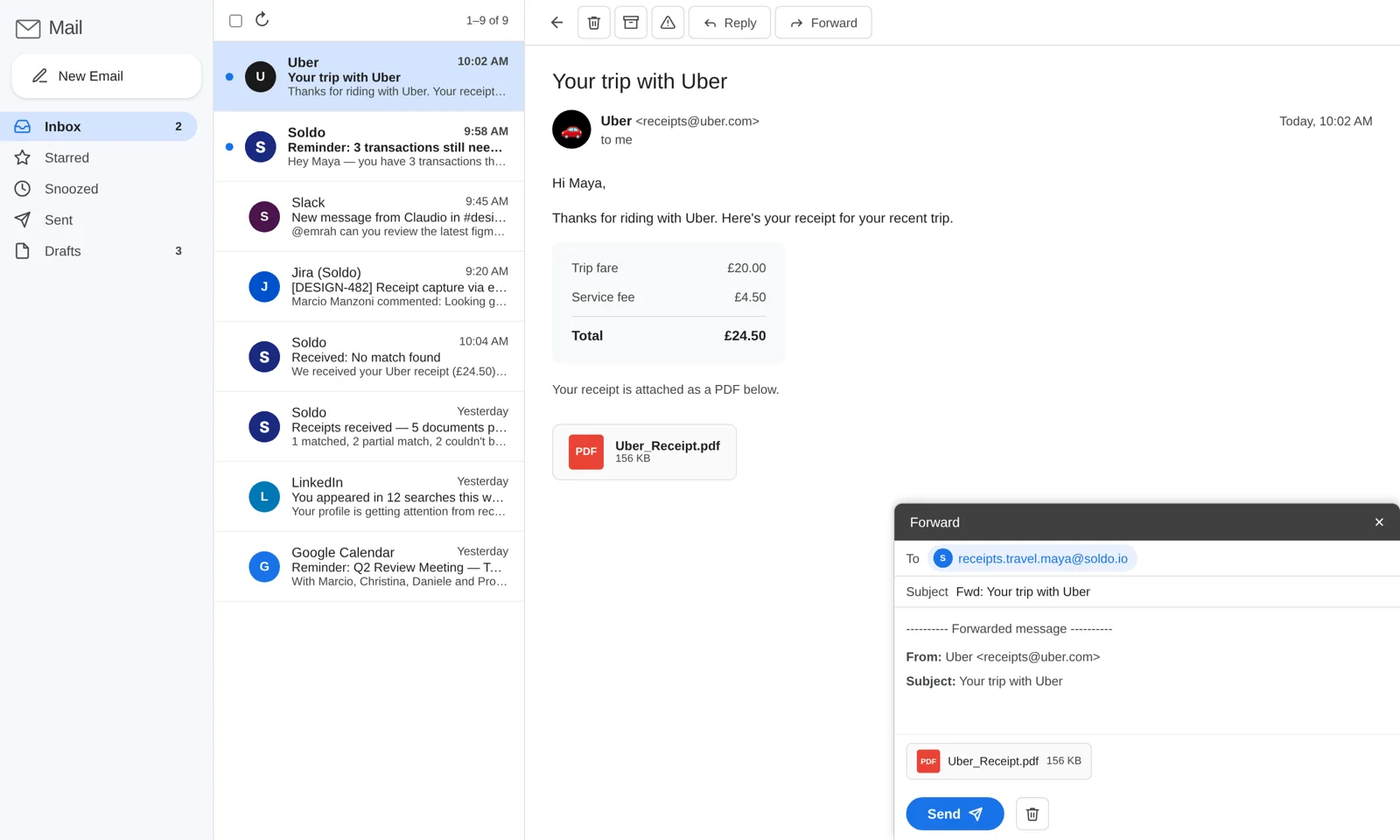The image size is (1400, 840).
Task: Open the Snoozed folder
Action: pyautogui.click(x=99, y=189)
